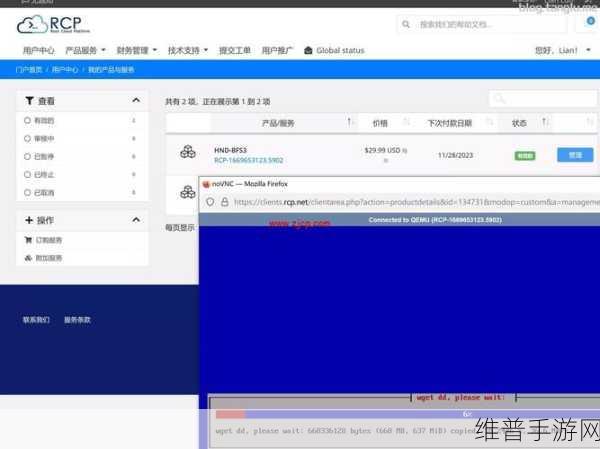Screen dimensions: 600x449
Task: Click the RCP cloud logo
Action: [53, 24]
